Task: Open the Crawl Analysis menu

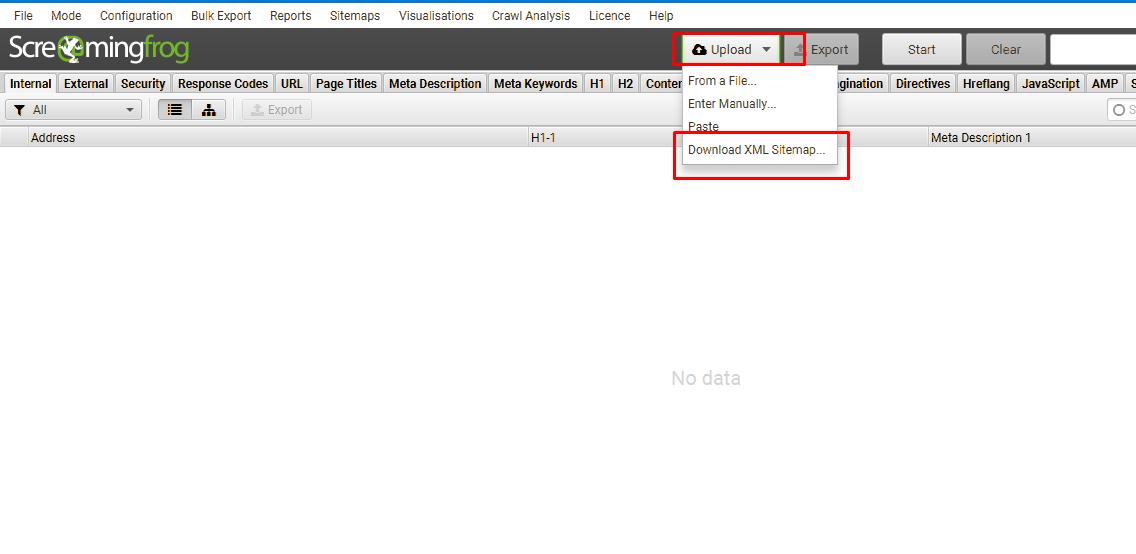Action: coord(531,15)
